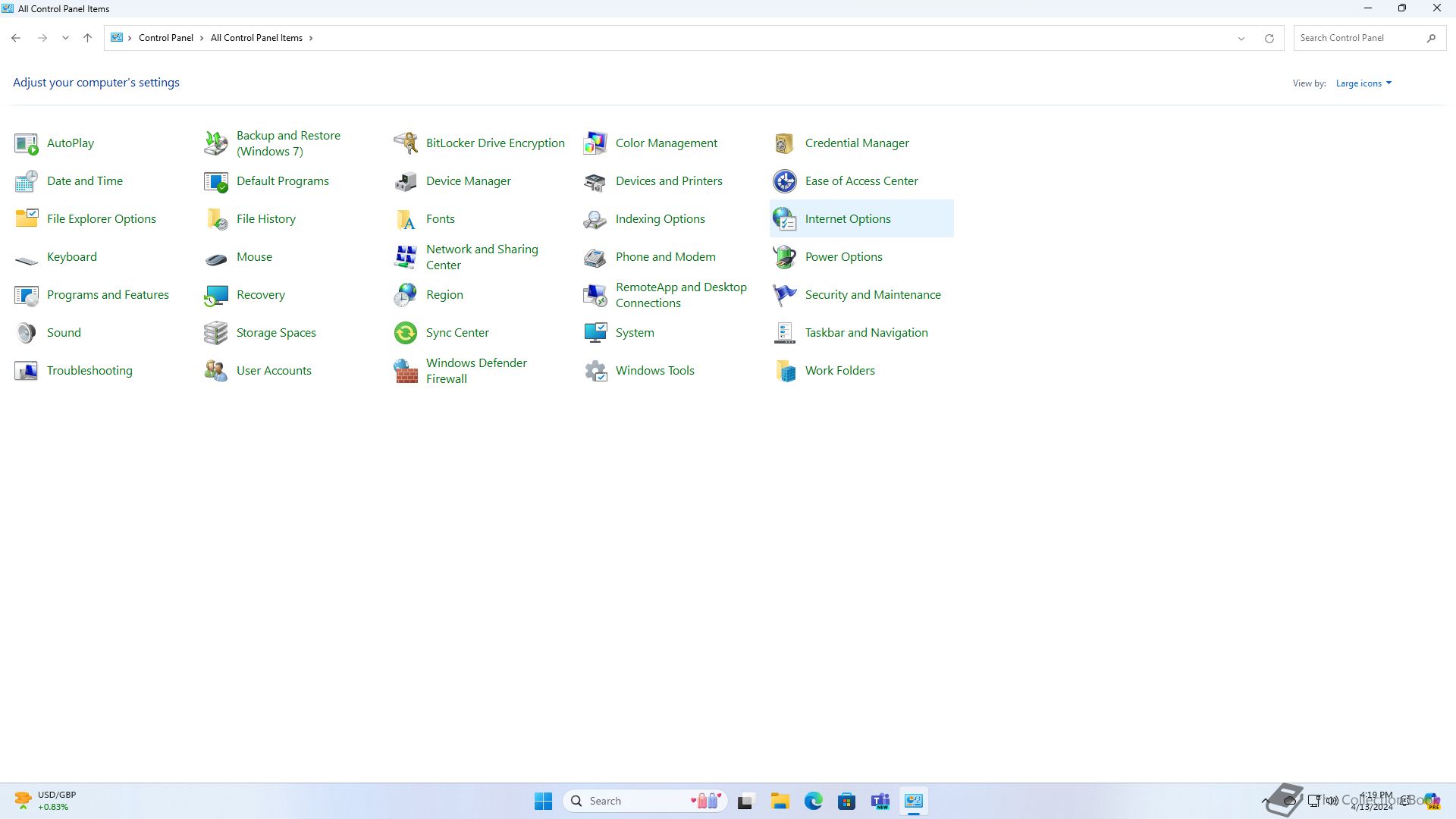This screenshot has height=819, width=1456.
Task: Open the address bar history dropdown
Action: pyautogui.click(x=1241, y=38)
